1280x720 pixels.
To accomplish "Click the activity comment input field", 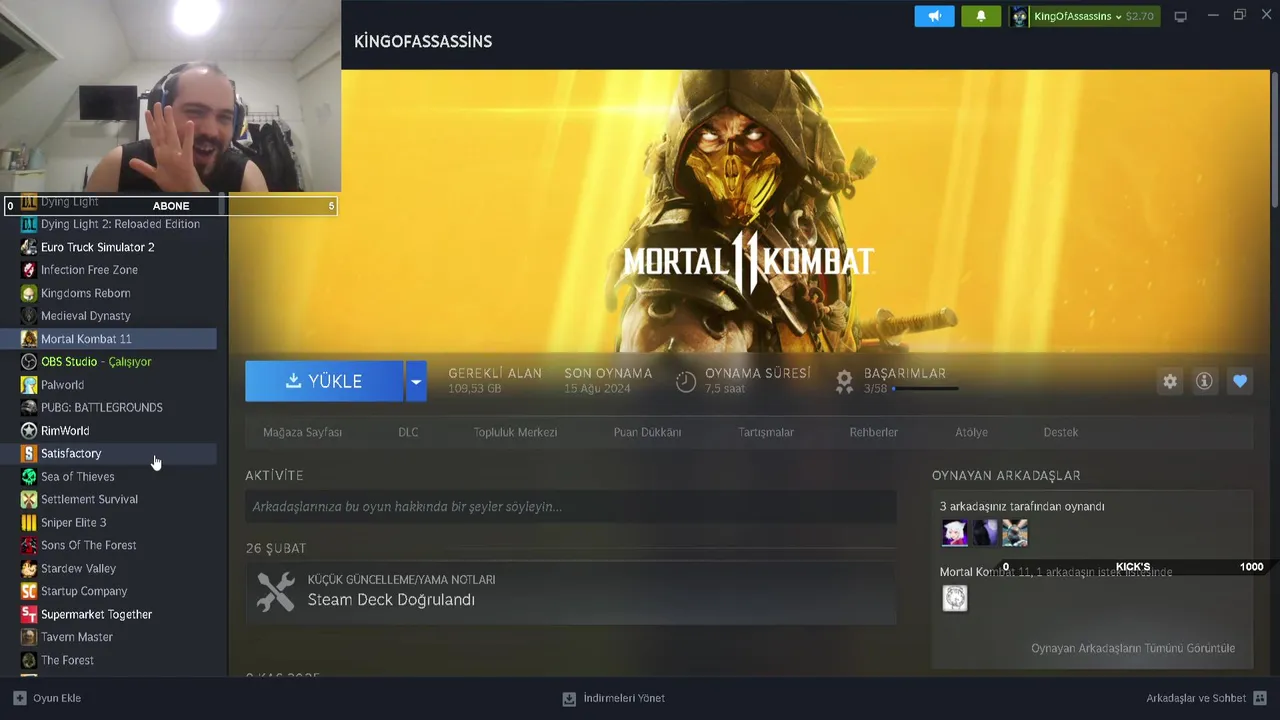I will pos(571,507).
